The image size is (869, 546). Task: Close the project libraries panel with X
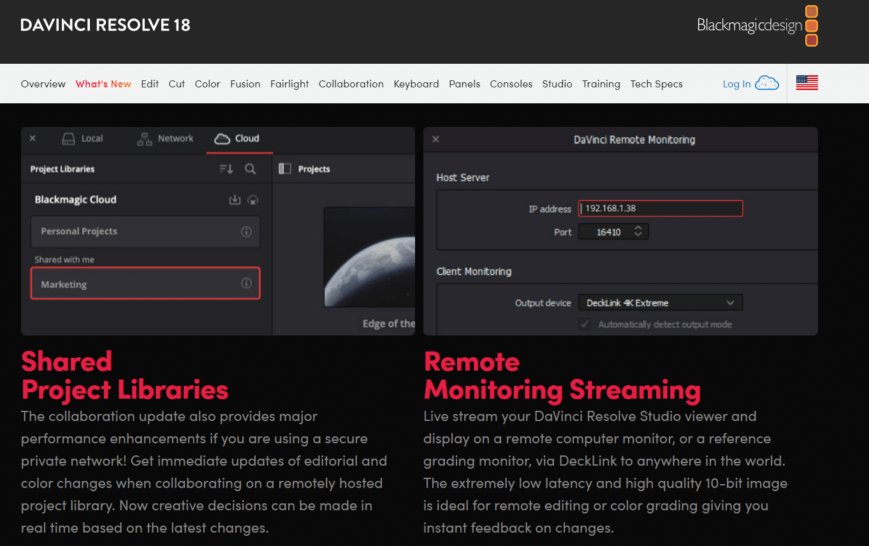click(33, 138)
